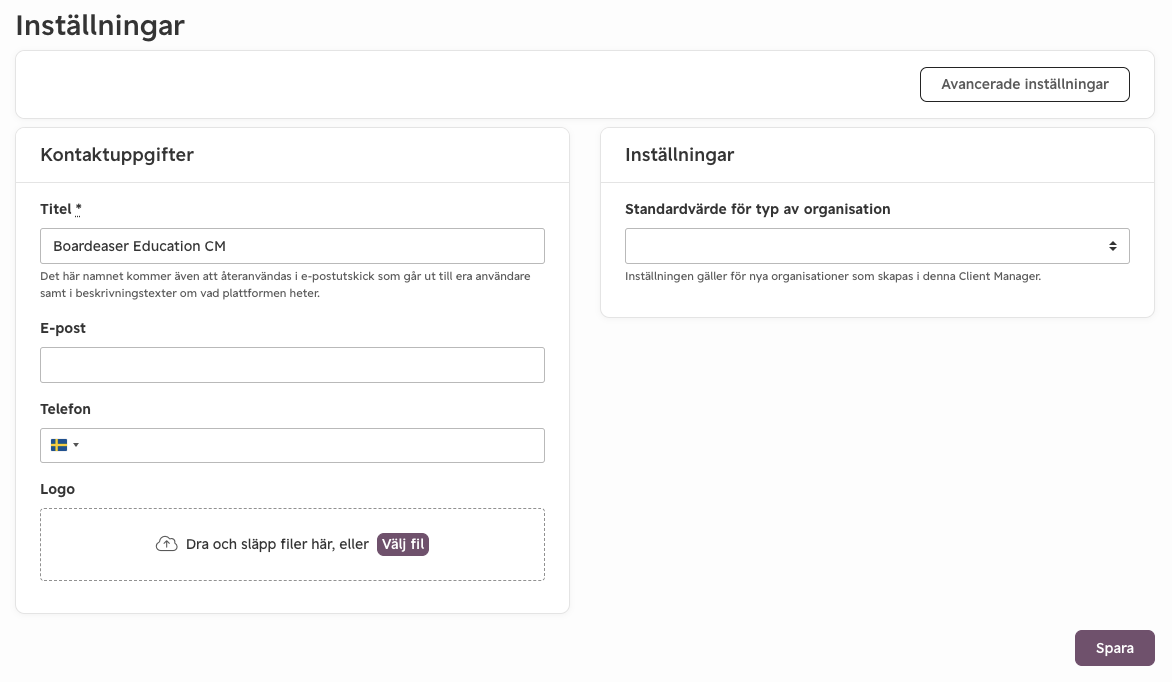1172x682 pixels.
Task: Click the Titel field with Boardeaser Education CM
Action: coord(292,246)
